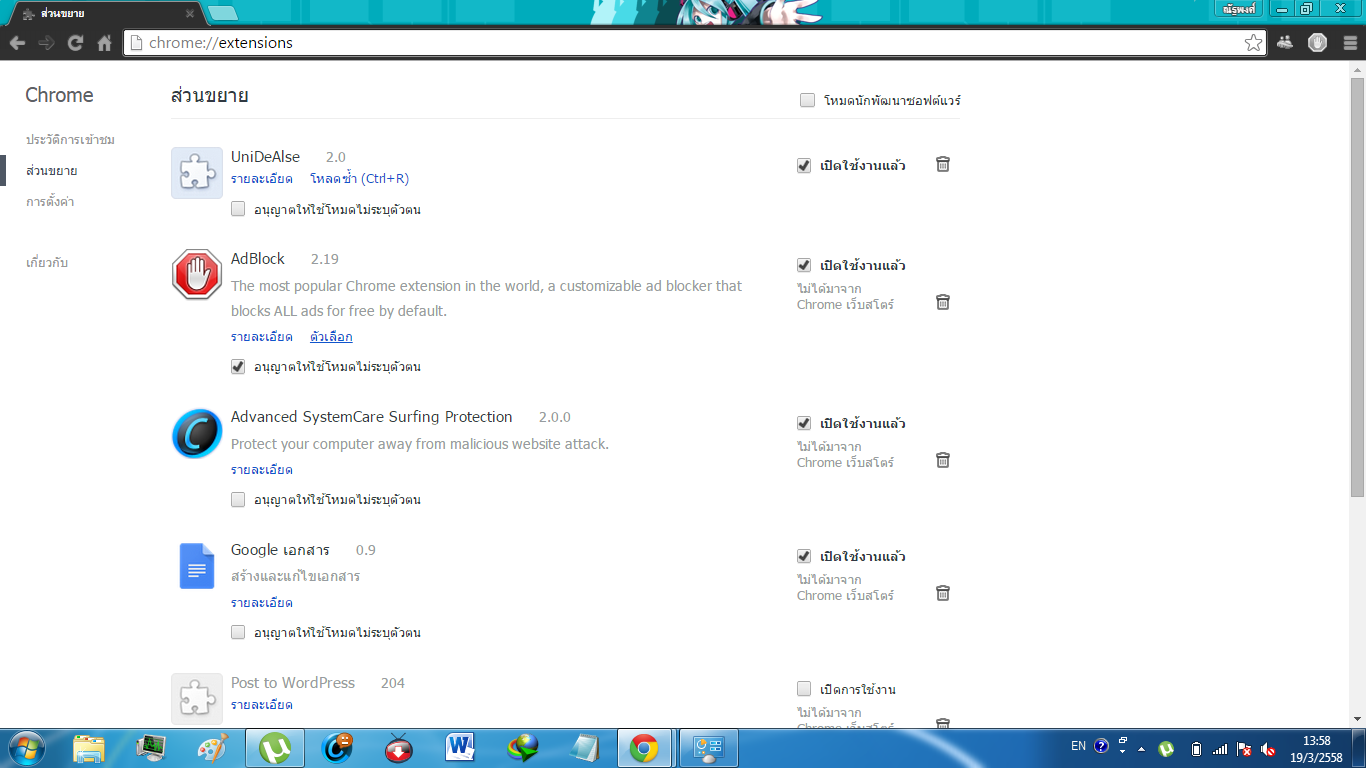The height and width of the screenshot is (768, 1366).
Task: Switch to Google Chrome in the taskbar
Action: (644, 748)
